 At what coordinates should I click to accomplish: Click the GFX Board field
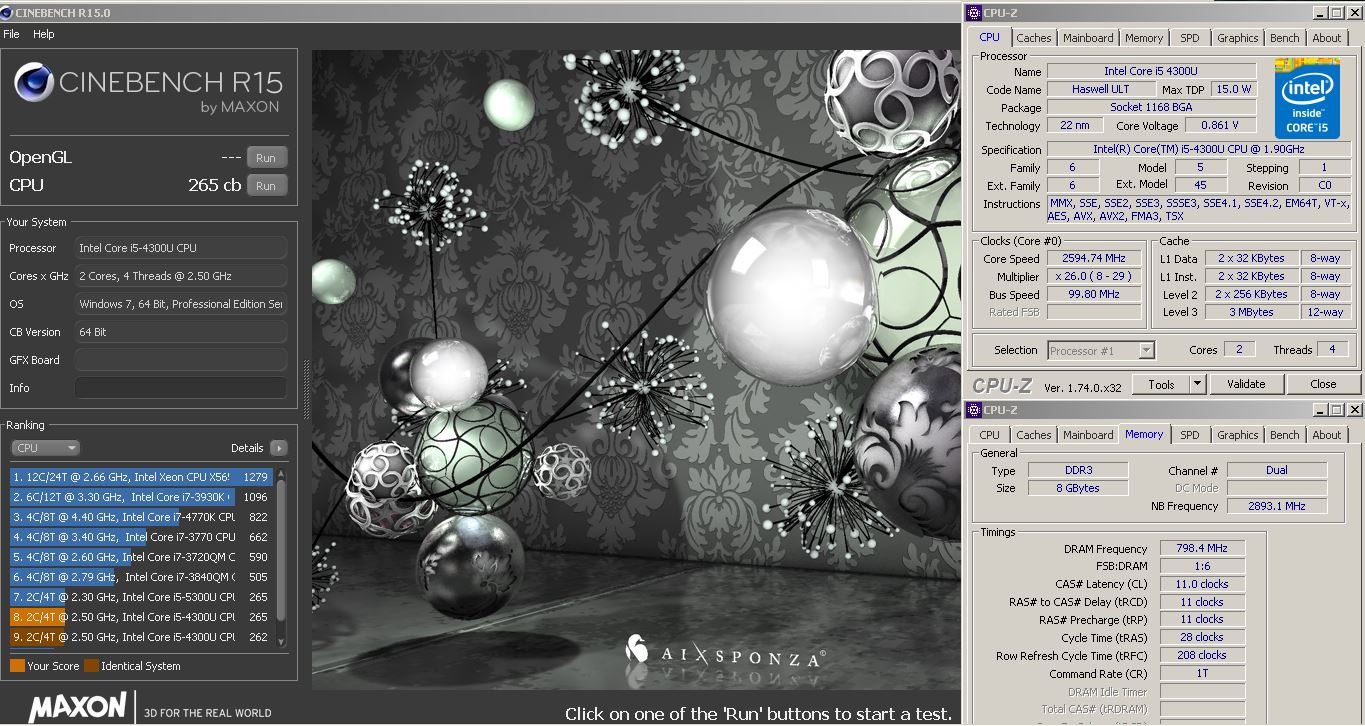pyautogui.click(x=180, y=360)
